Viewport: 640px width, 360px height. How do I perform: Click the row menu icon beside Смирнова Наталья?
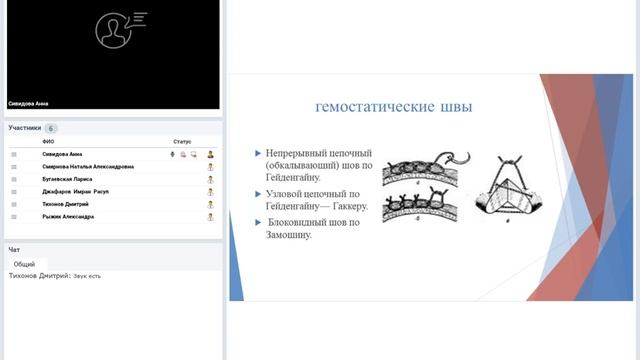tap(14, 167)
